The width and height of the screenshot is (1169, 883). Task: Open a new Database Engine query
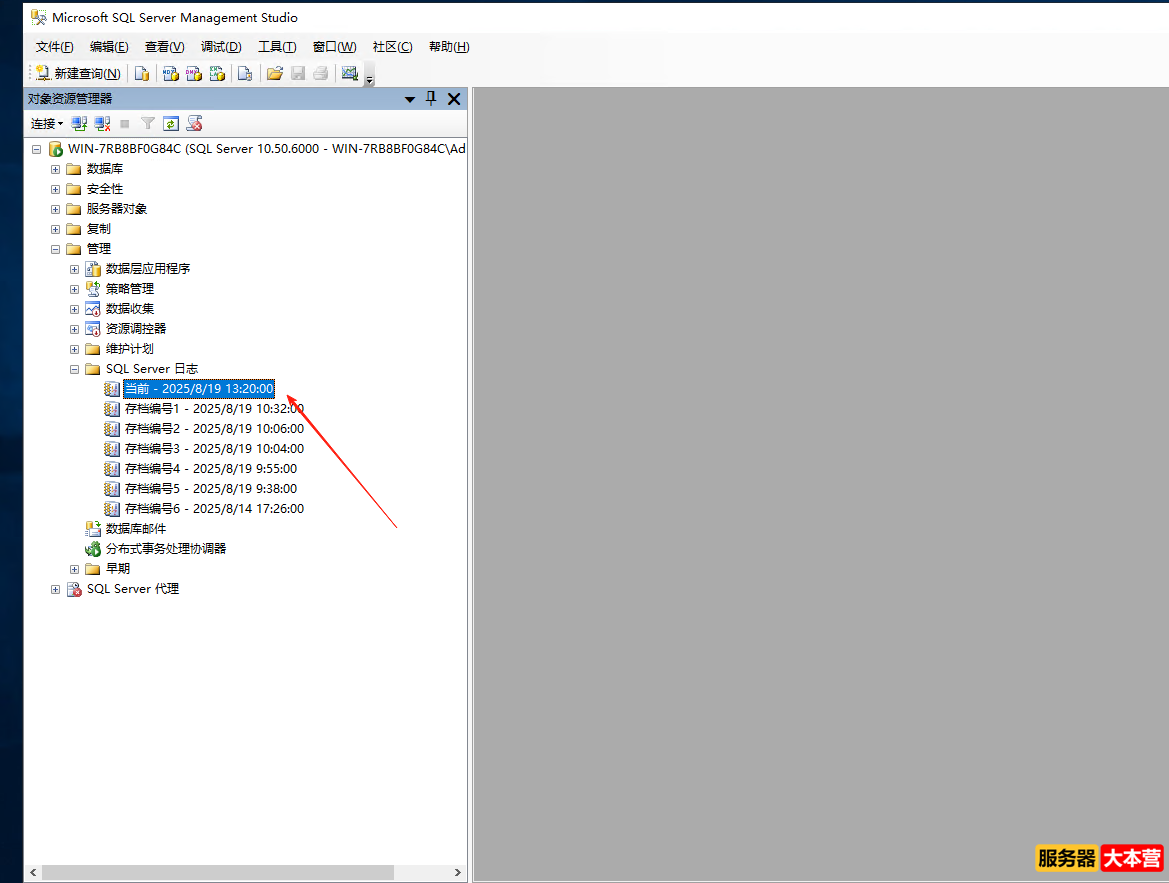[142, 73]
